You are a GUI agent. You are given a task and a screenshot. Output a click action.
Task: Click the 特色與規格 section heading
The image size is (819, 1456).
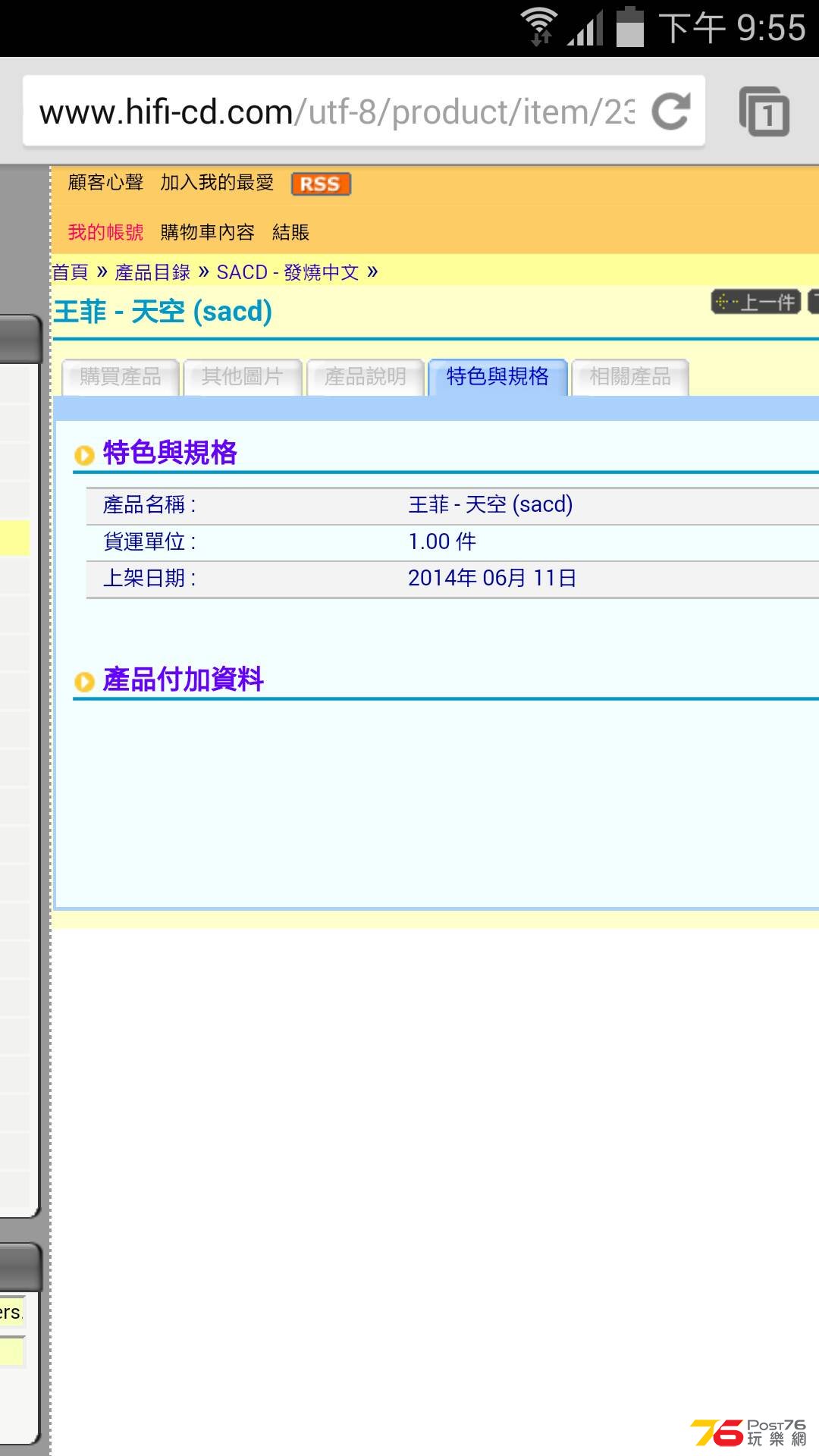point(170,453)
